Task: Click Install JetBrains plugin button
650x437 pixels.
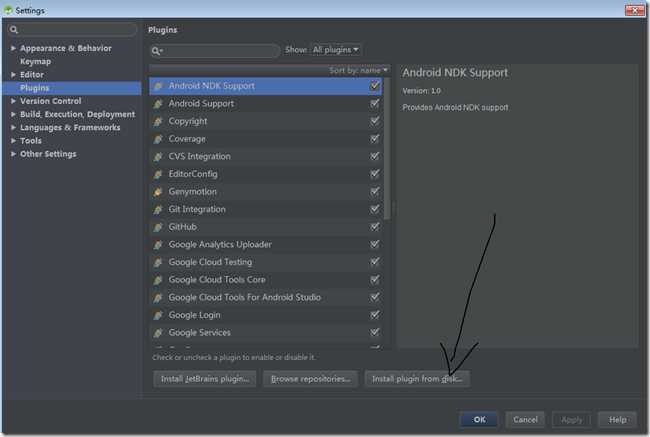Action: tap(205, 379)
